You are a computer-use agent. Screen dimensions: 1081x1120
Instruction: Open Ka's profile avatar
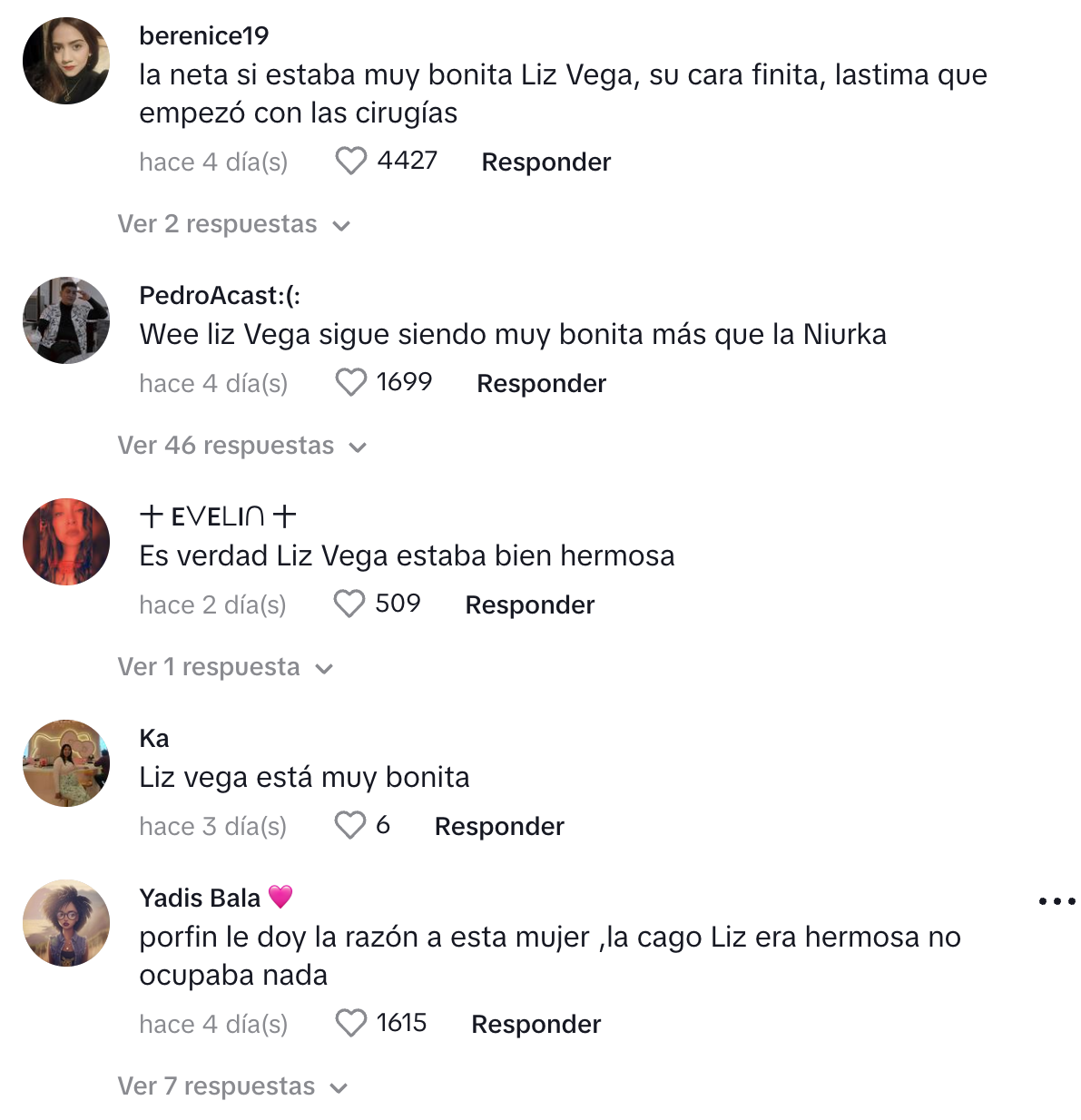click(x=66, y=763)
